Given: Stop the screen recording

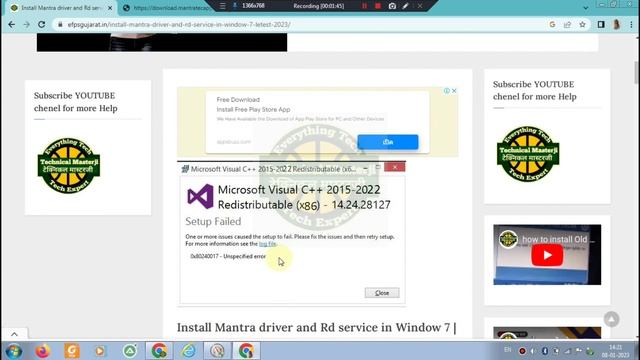Looking at the screenshot, I should pos(378,6).
